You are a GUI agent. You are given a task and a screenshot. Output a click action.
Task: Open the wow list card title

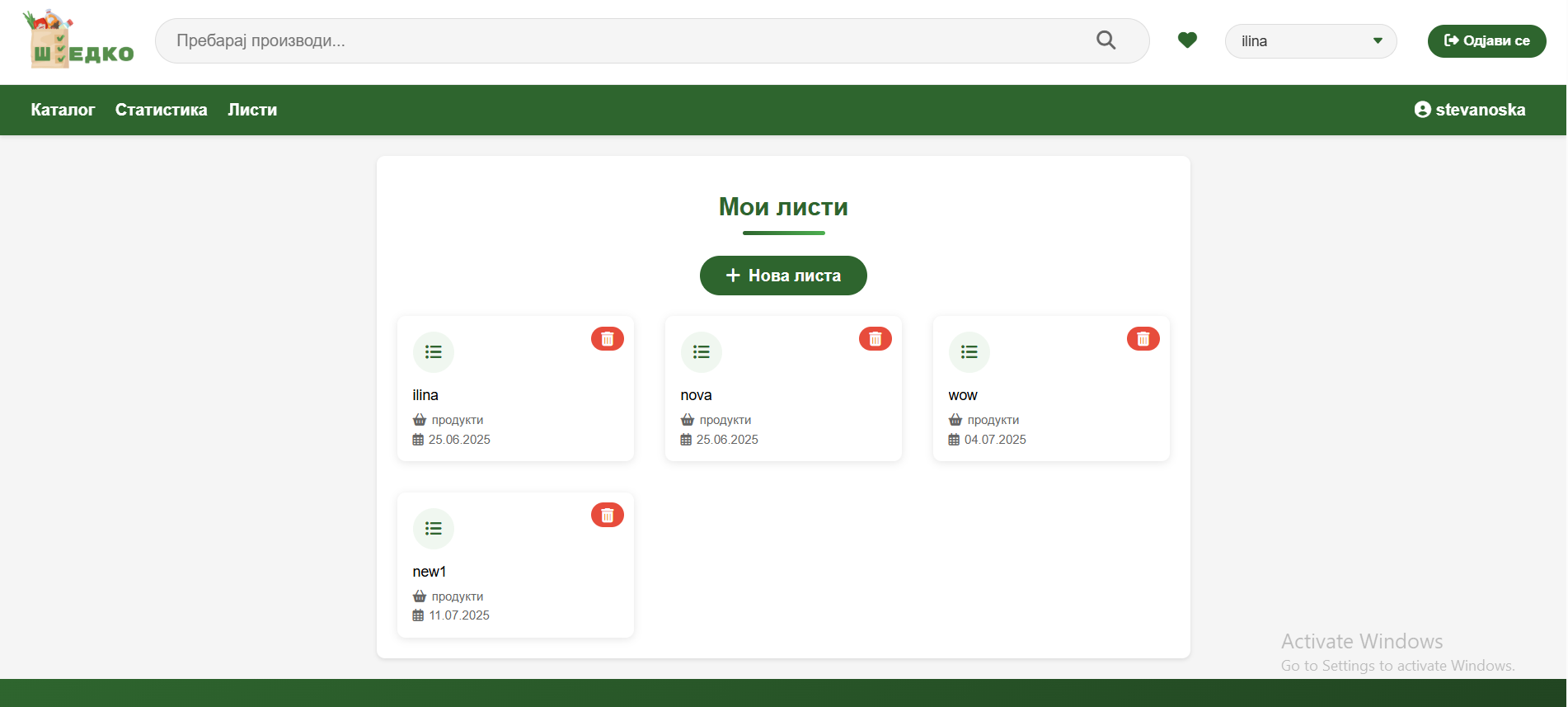click(x=963, y=395)
